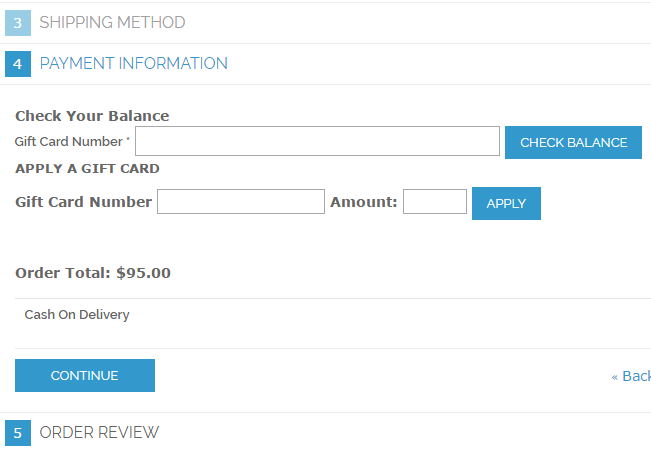
Task: Click the Apply a Gift Card heading
Action: (x=87, y=169)
